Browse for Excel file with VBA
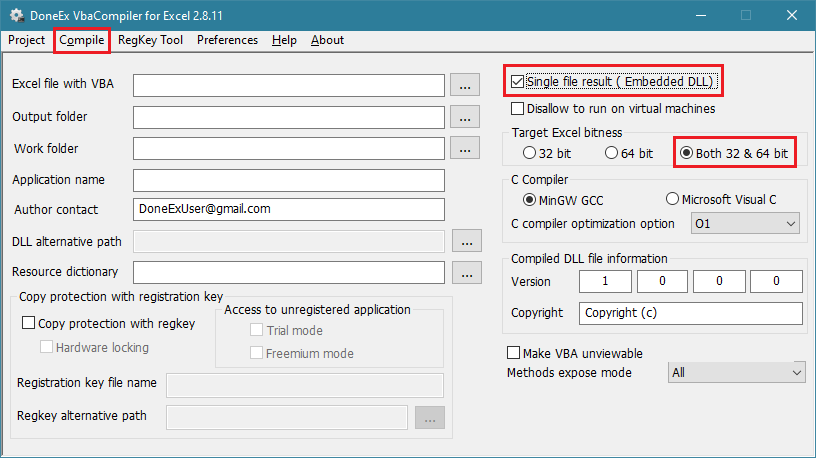The height and width of the screenshot is (458, 816). tap(465, 85)
